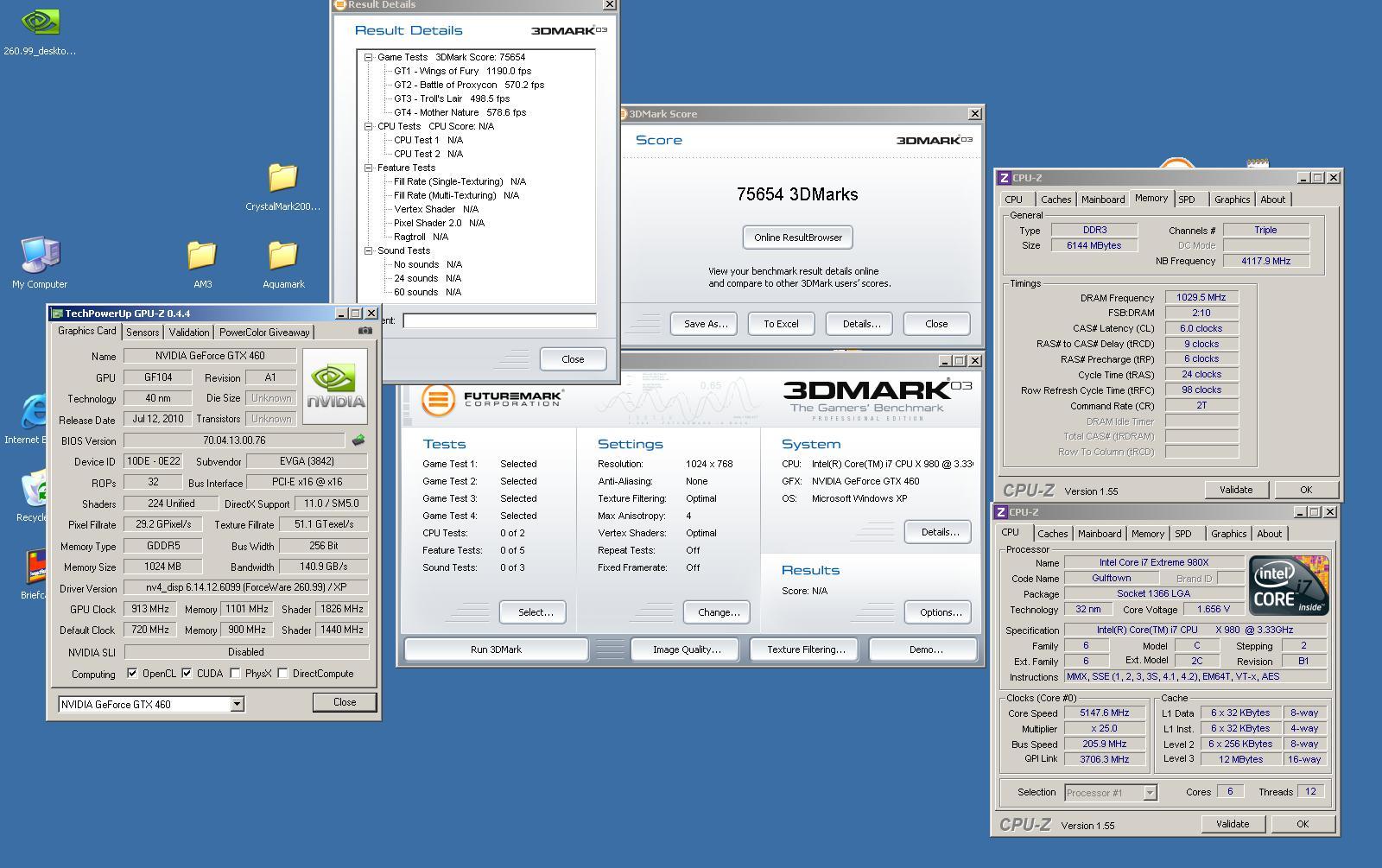
Task: Click the GPU Name field in GPU-Z
Action: [x=210, y=356]
